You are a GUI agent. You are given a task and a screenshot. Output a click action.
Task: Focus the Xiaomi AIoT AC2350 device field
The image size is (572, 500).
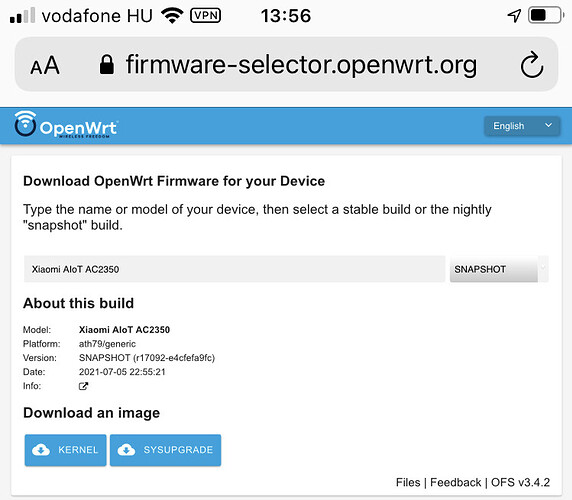[x=235, y=269]
